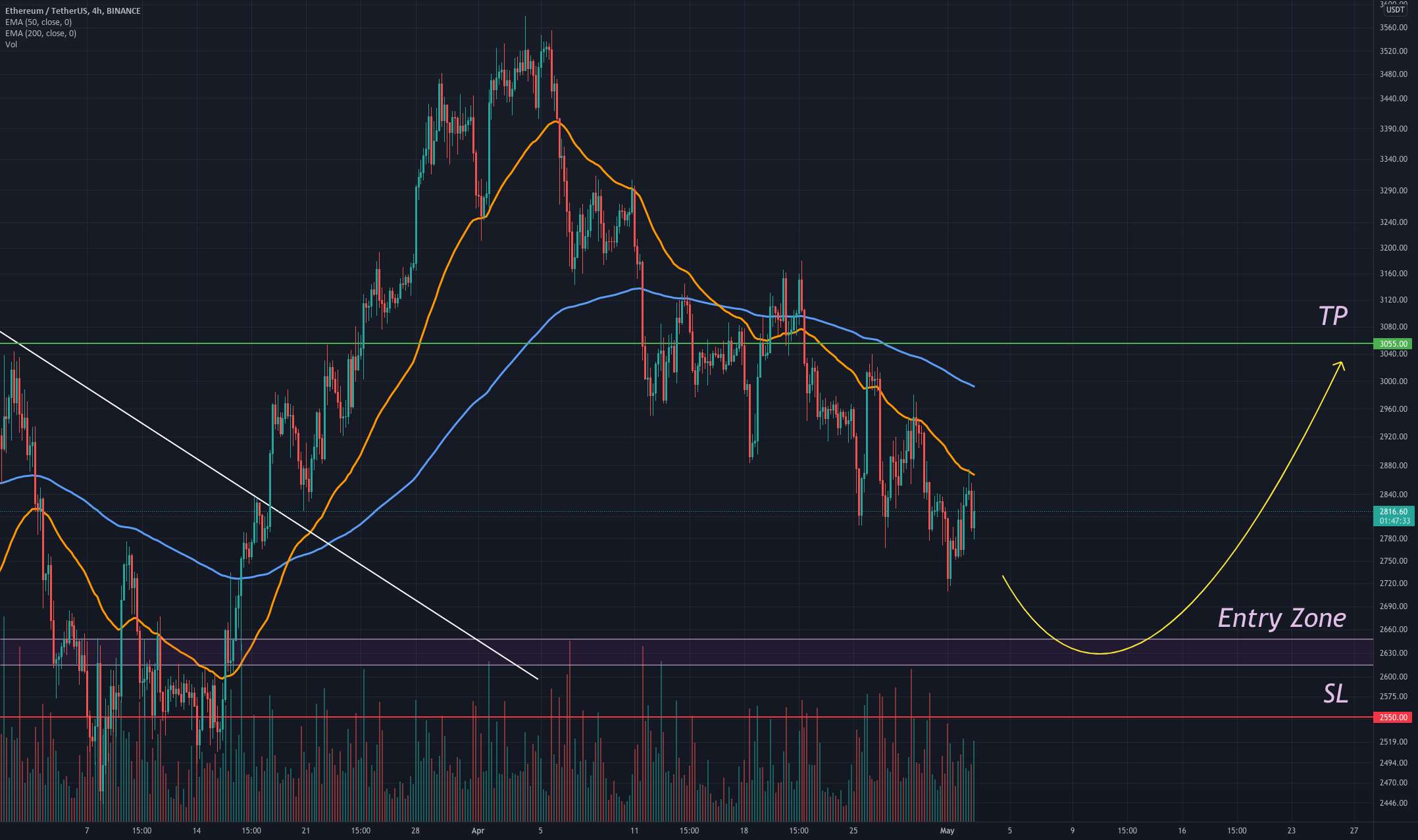
Task: Click the 2600.00 price axis label
Action: pyautogui.click(x=1393, y=677)
